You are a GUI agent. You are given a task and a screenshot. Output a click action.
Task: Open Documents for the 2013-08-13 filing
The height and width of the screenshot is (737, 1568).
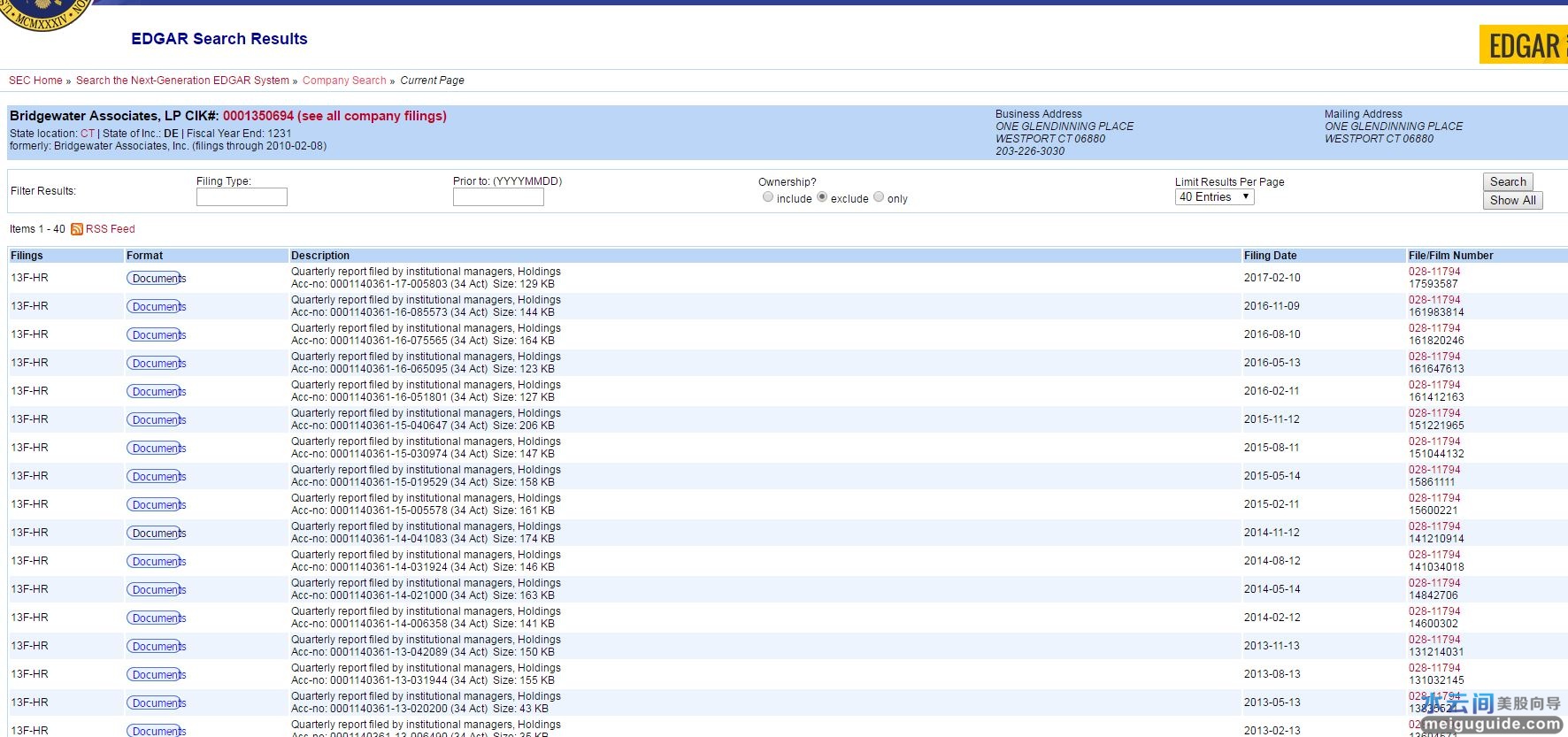(x=157, y=674)
